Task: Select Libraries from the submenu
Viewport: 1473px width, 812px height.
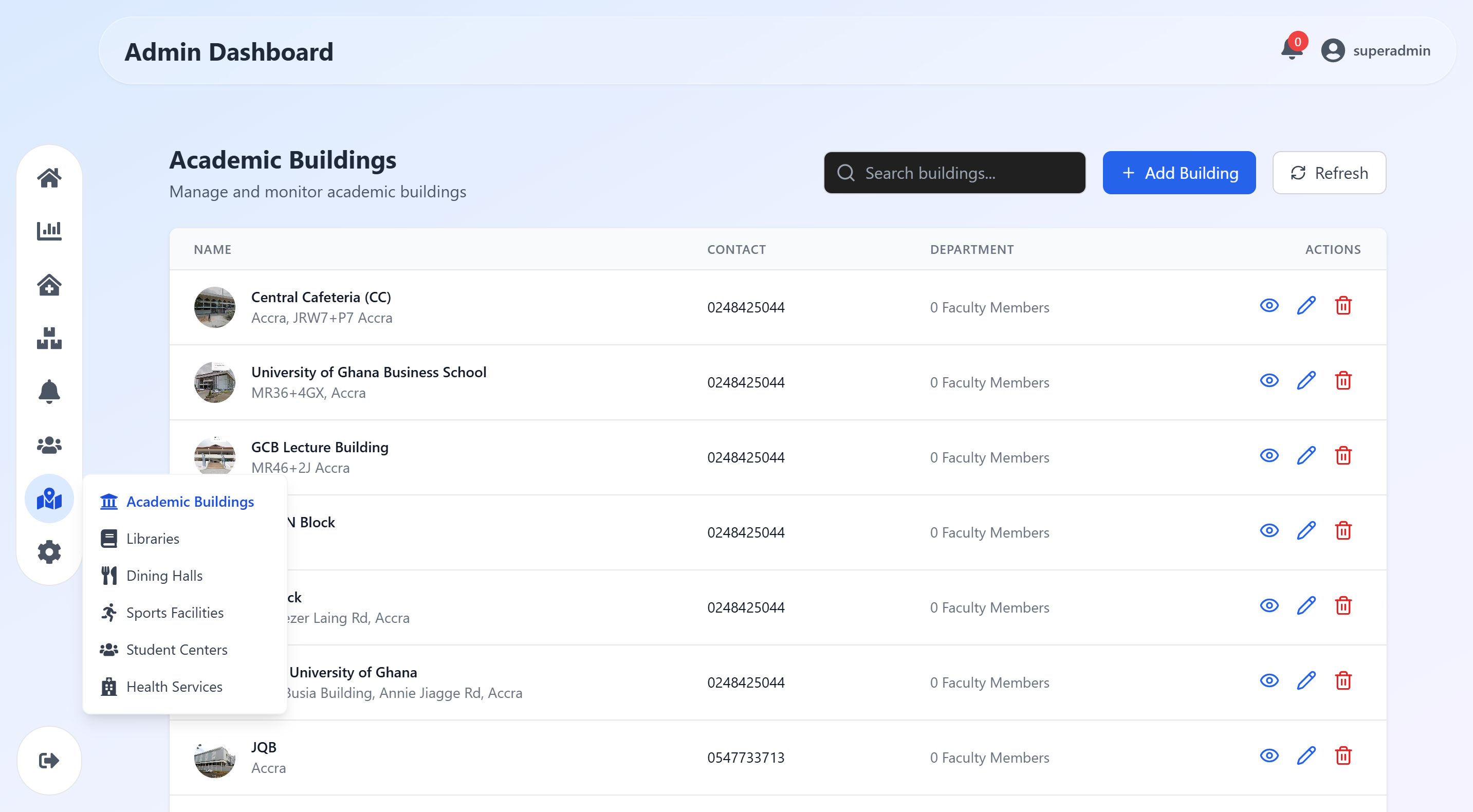Action: click(153, 539)
